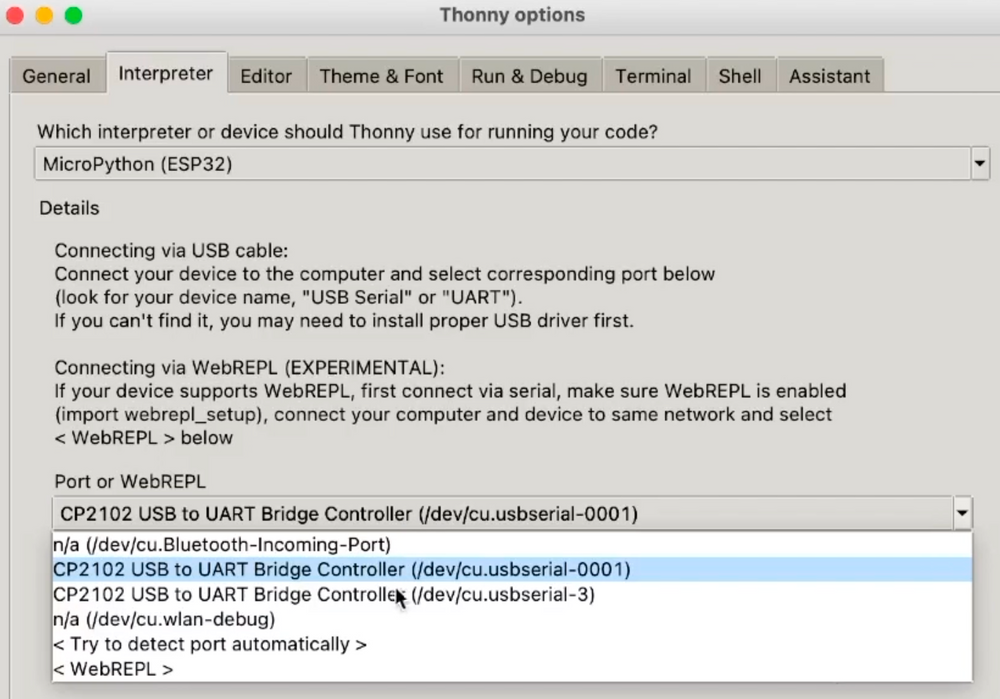This screenshot has width=1000, height=699.
Task: Switch to the General tab
Action: point(56,75)
